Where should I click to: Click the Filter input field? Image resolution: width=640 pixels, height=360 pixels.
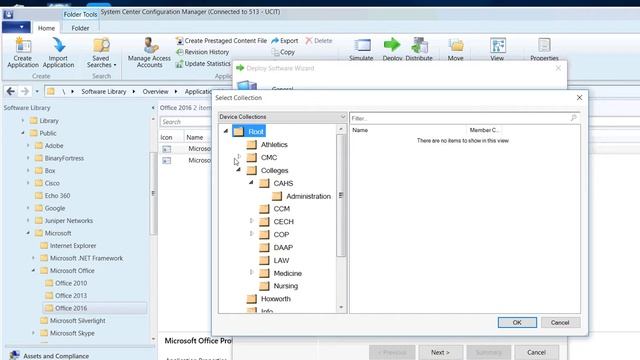point(460,118)
